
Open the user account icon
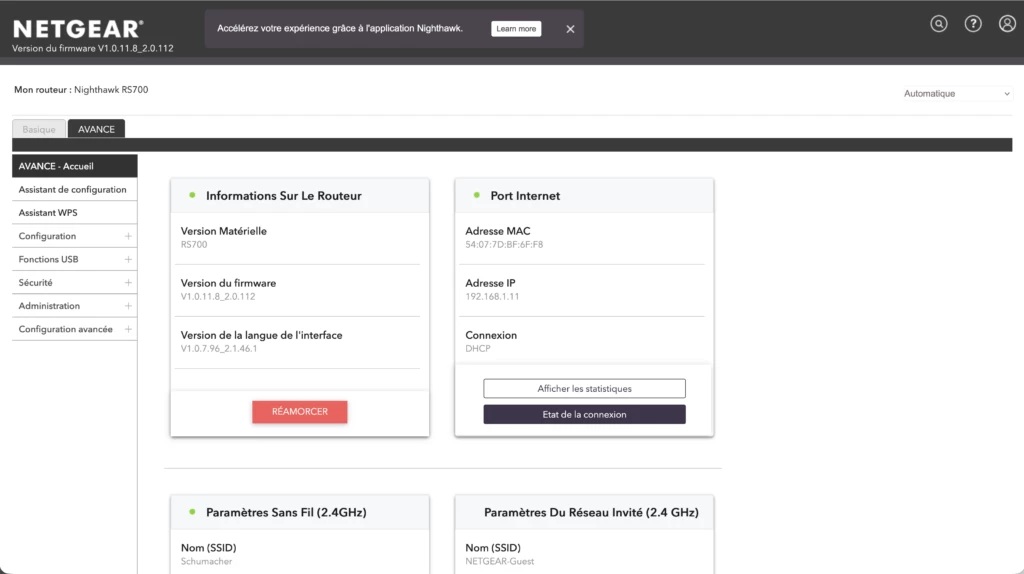(x=1007, y=24)
